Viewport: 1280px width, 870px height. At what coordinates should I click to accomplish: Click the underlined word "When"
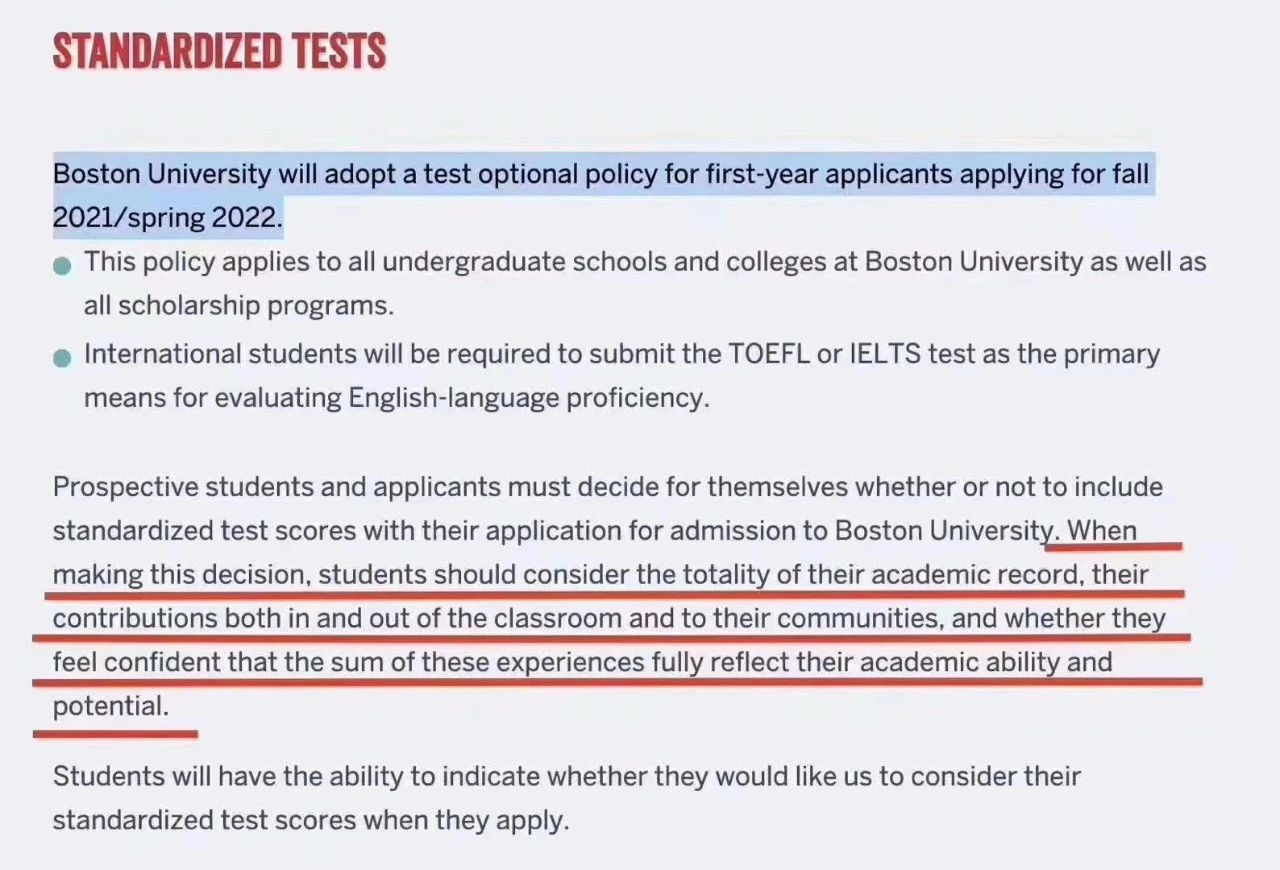(x=1102, y=530)
